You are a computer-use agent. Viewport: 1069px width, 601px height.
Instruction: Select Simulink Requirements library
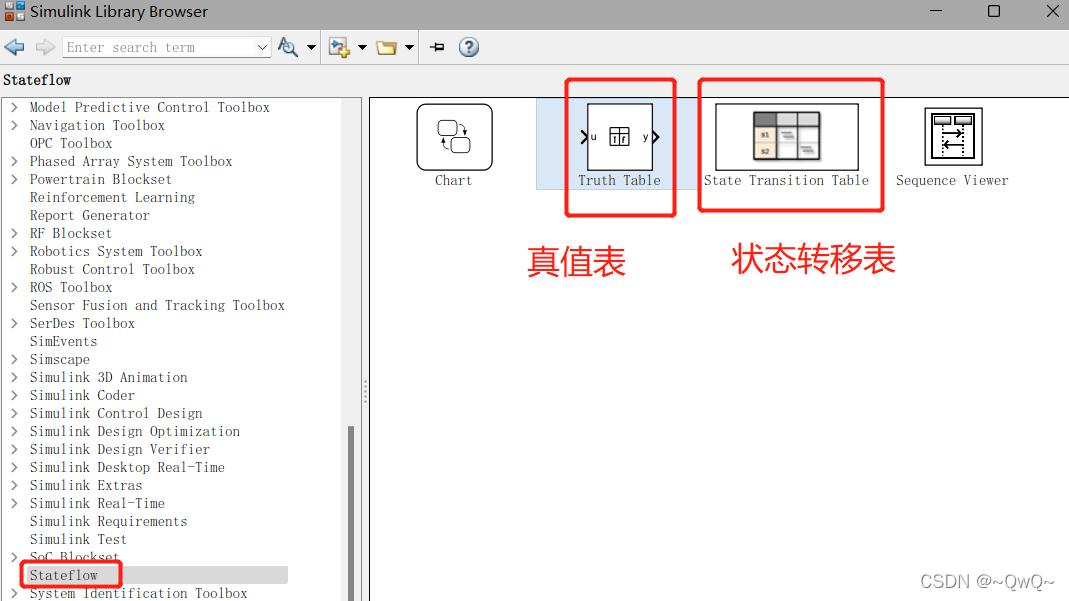point(108,521)
